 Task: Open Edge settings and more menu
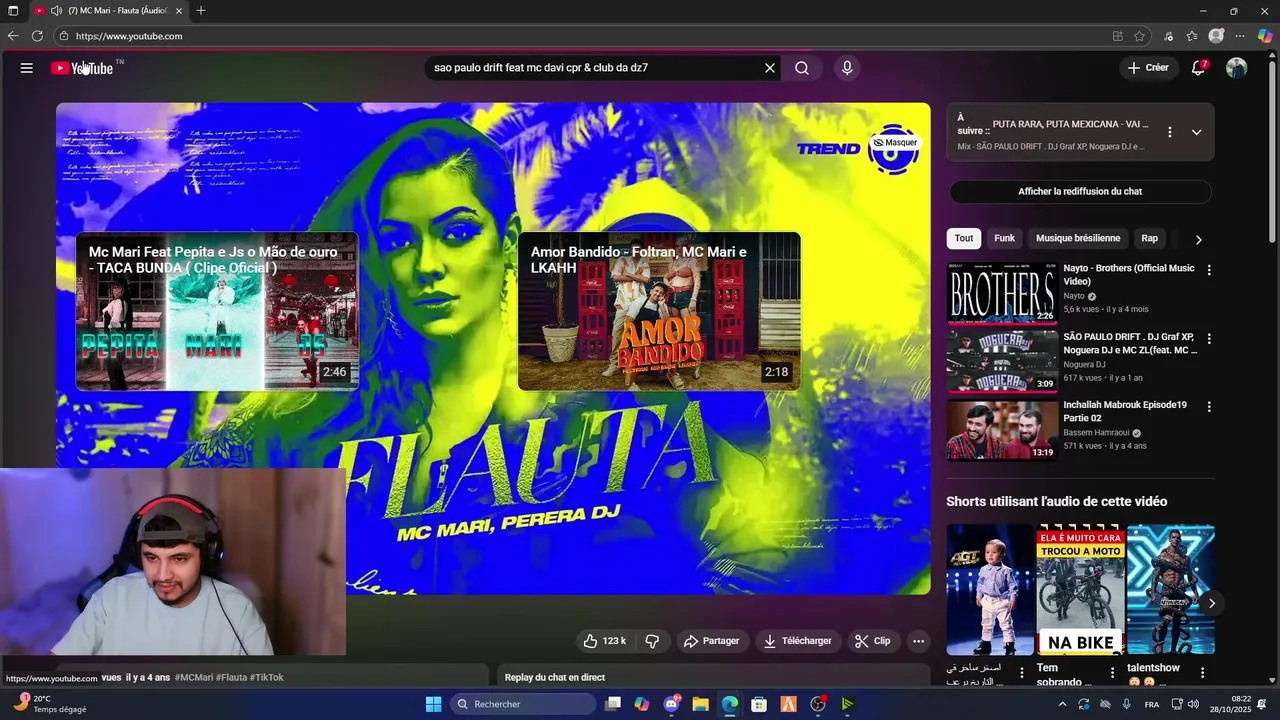[x=1240, y=36]
